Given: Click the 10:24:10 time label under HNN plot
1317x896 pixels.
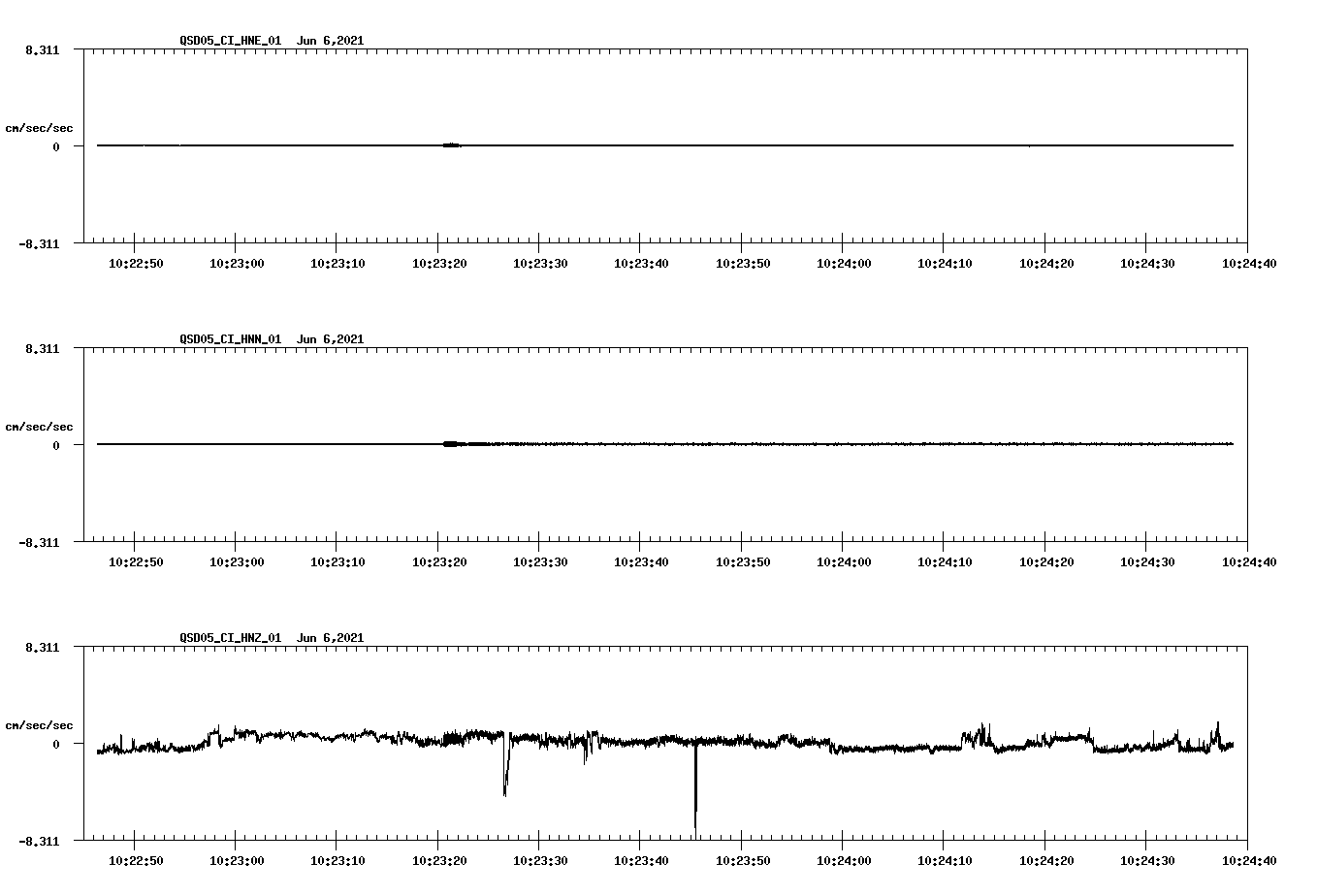Looking at the screenshot, I should tap(944, 561).
